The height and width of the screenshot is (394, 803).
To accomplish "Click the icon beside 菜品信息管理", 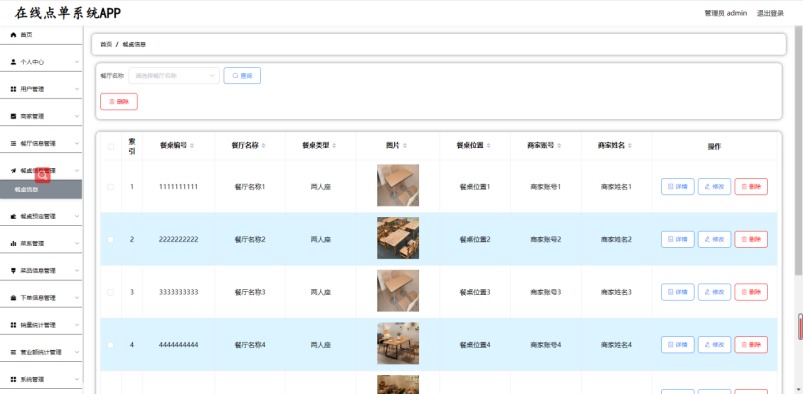I will click(13, 271).
